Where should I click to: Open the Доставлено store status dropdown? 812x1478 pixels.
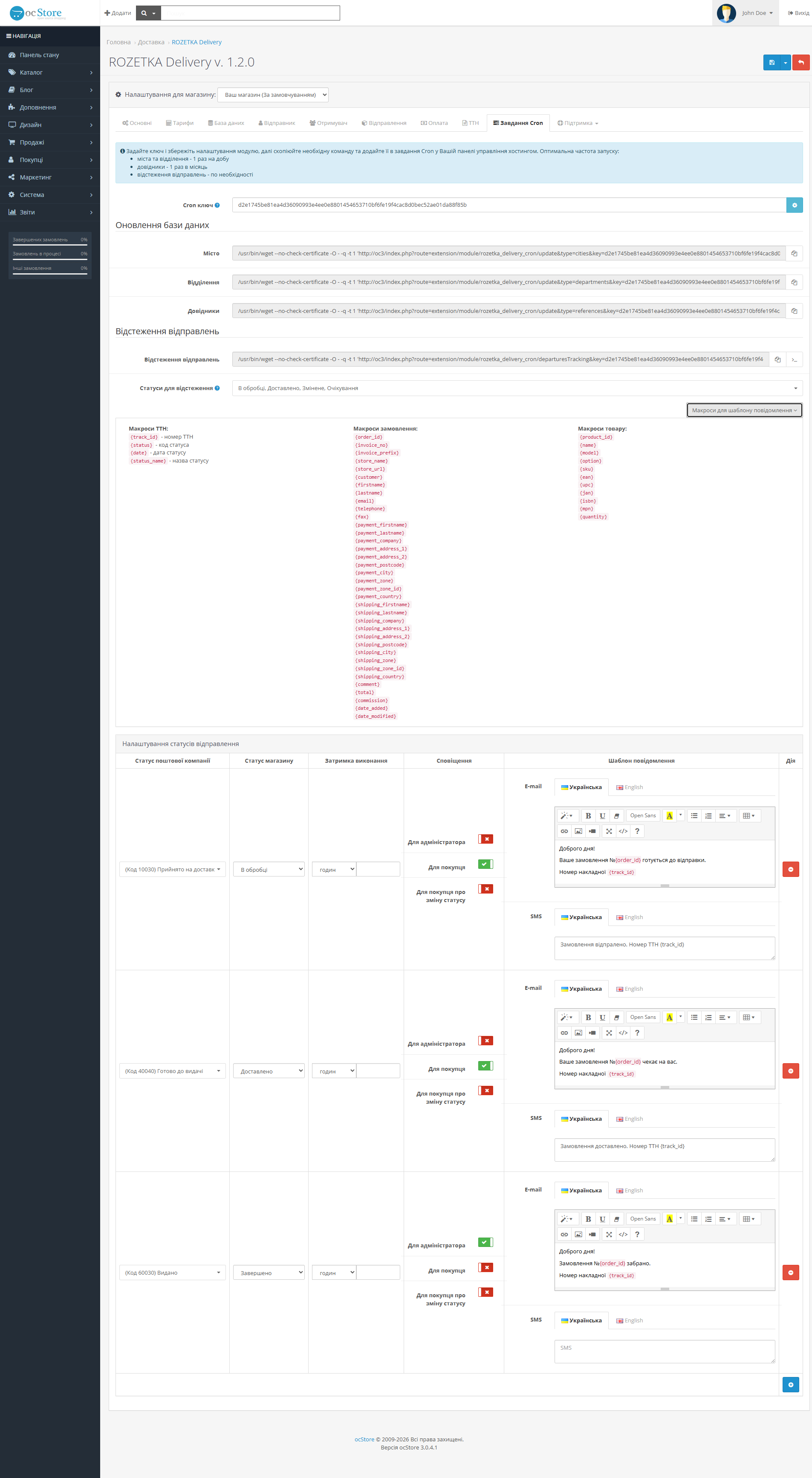pyautogui.click(x=269, y=1070)
